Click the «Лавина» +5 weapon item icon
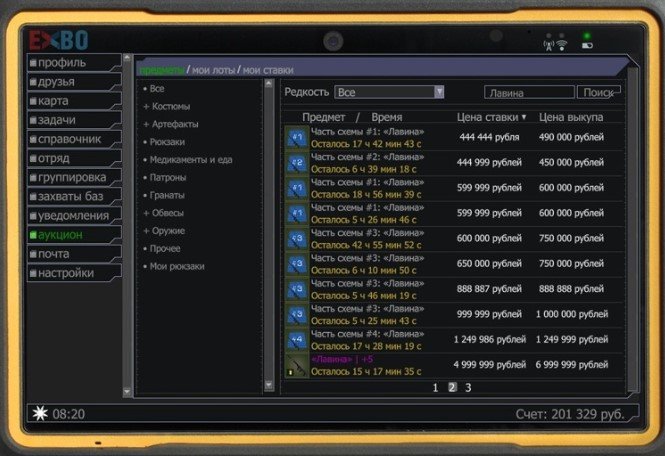665x456 pixels. [x=297, y=365]
